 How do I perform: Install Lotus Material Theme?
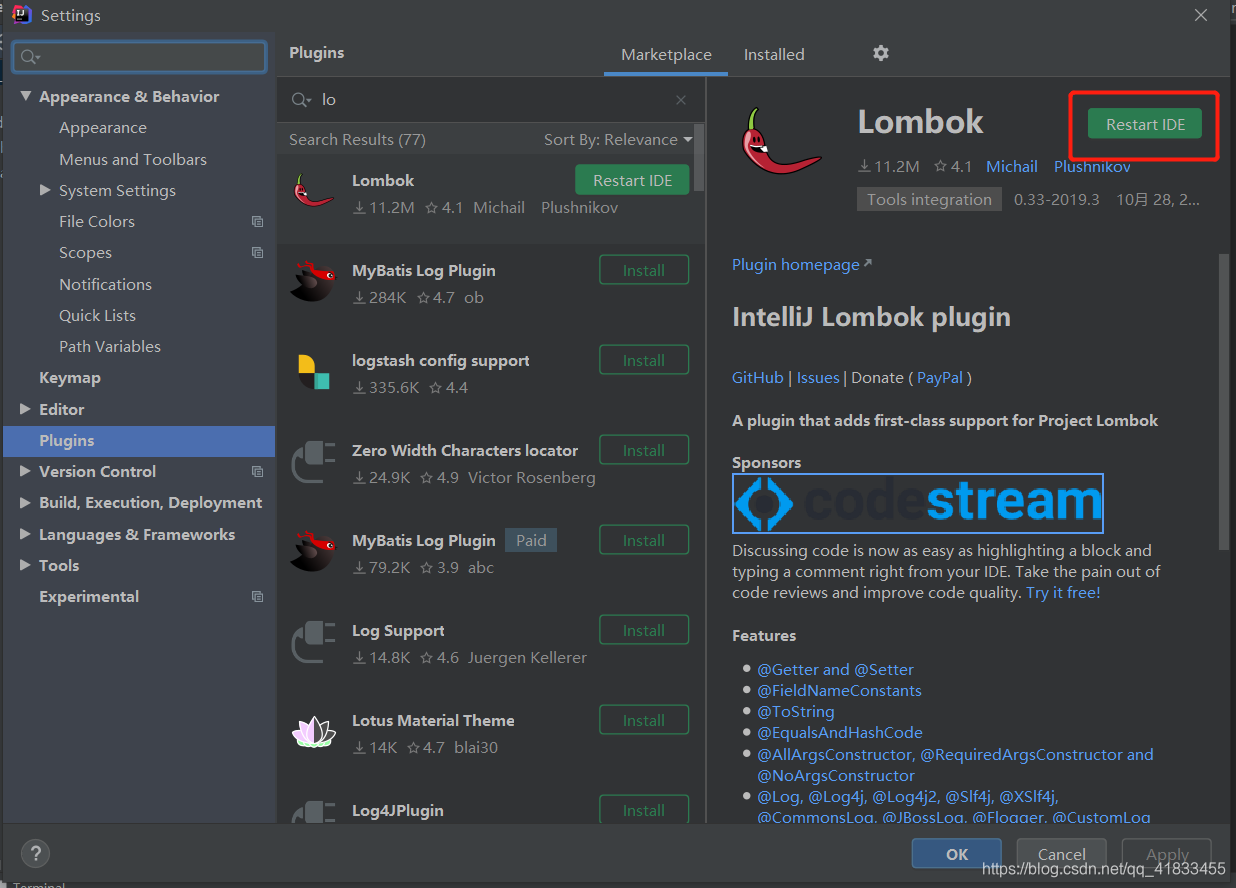tap(644, 720)
